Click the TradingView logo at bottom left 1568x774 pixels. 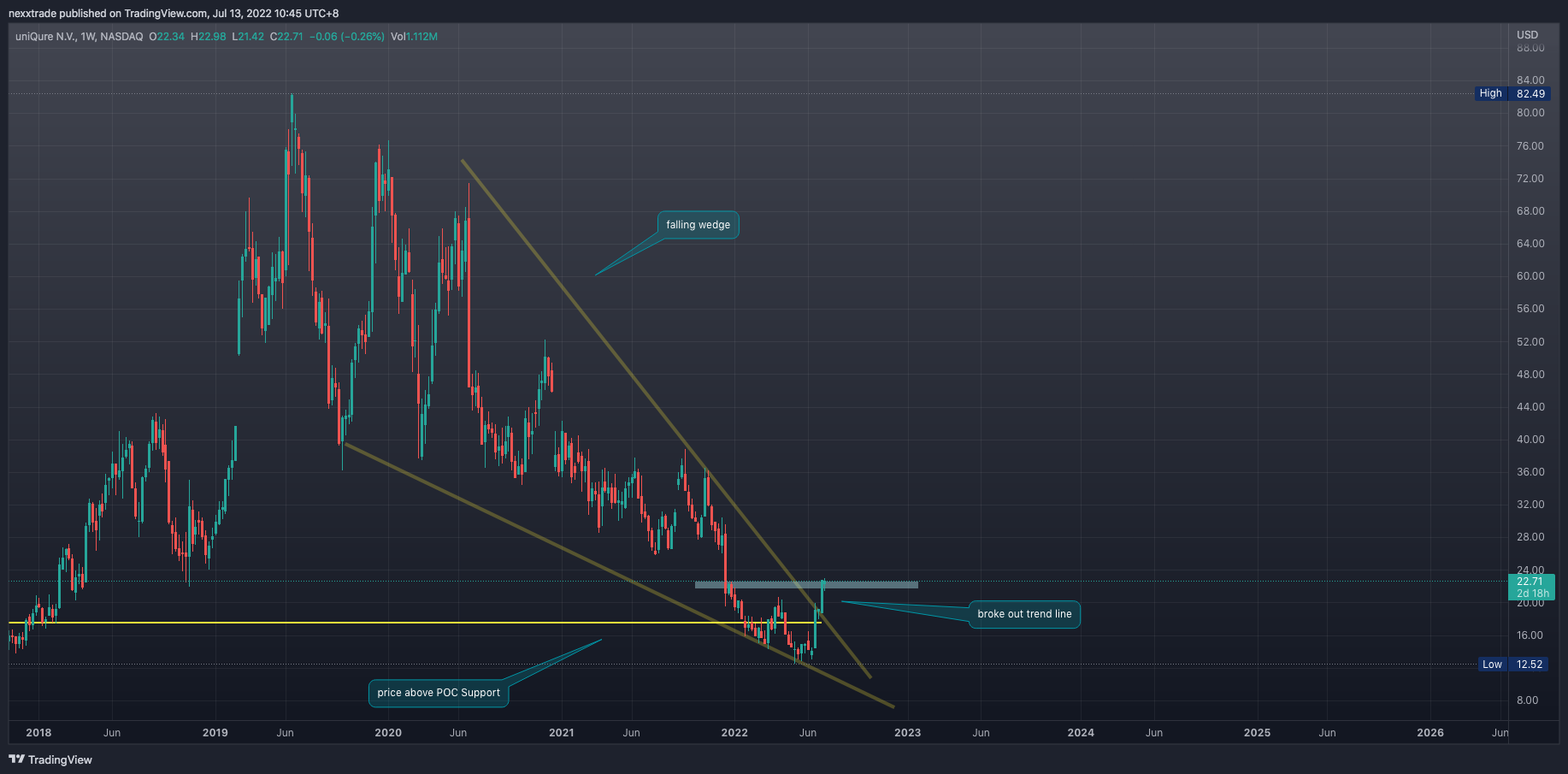coord(50,759)
